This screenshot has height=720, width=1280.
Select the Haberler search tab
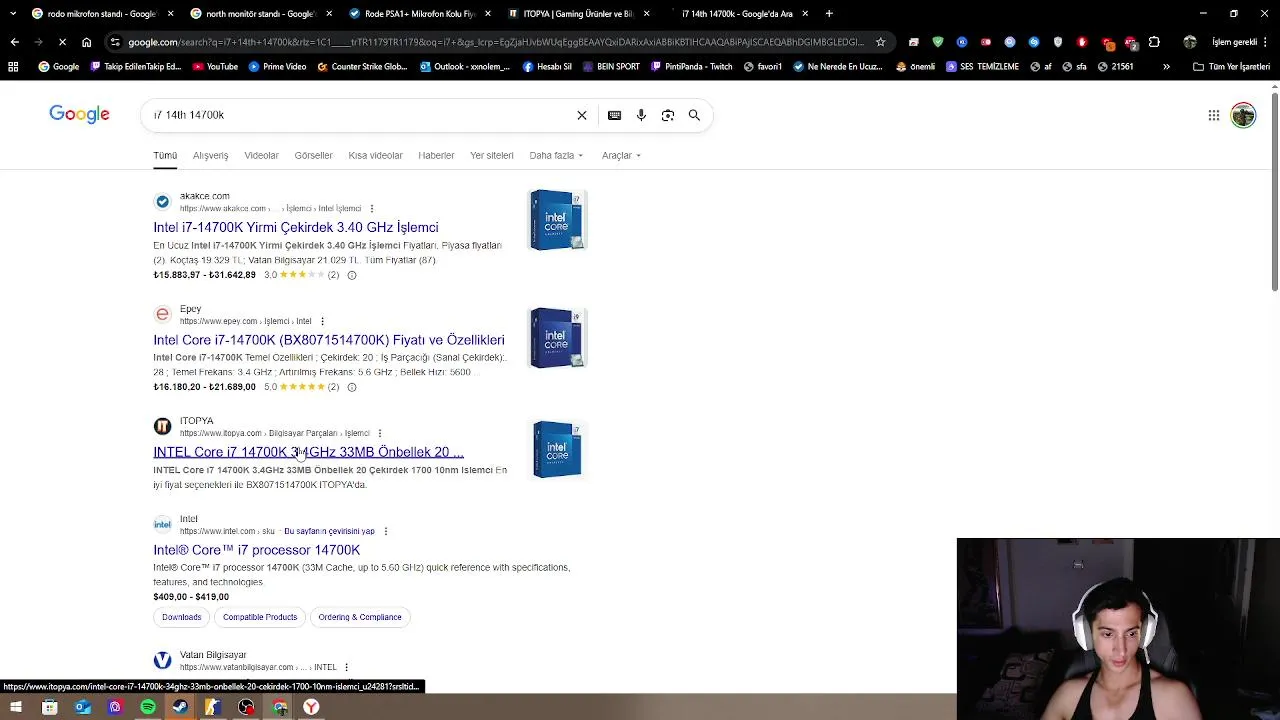(436, 155)
